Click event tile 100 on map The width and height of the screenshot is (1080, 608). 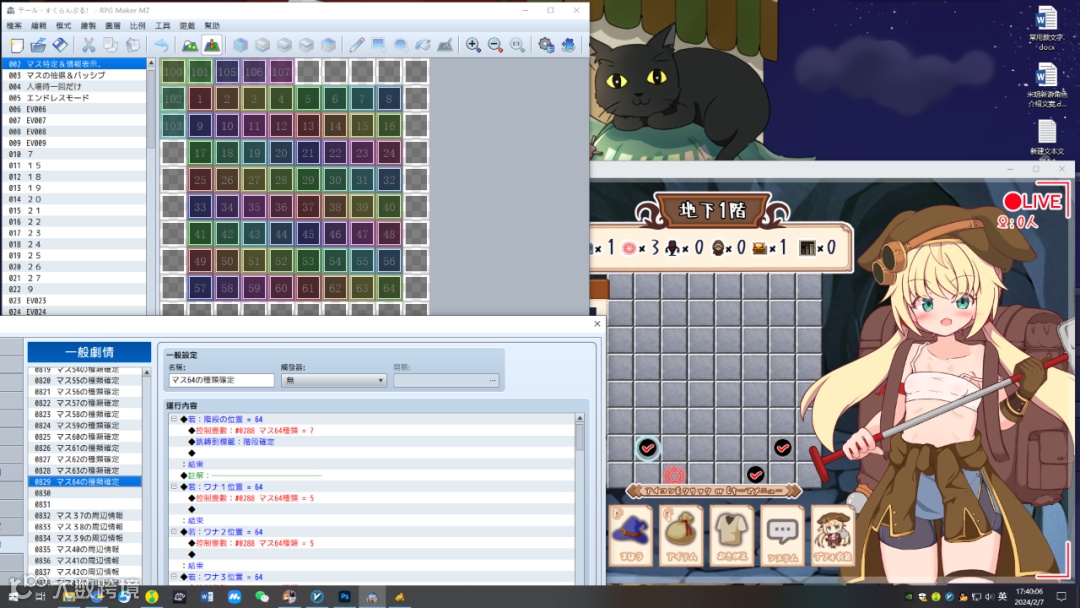(173, 72)
